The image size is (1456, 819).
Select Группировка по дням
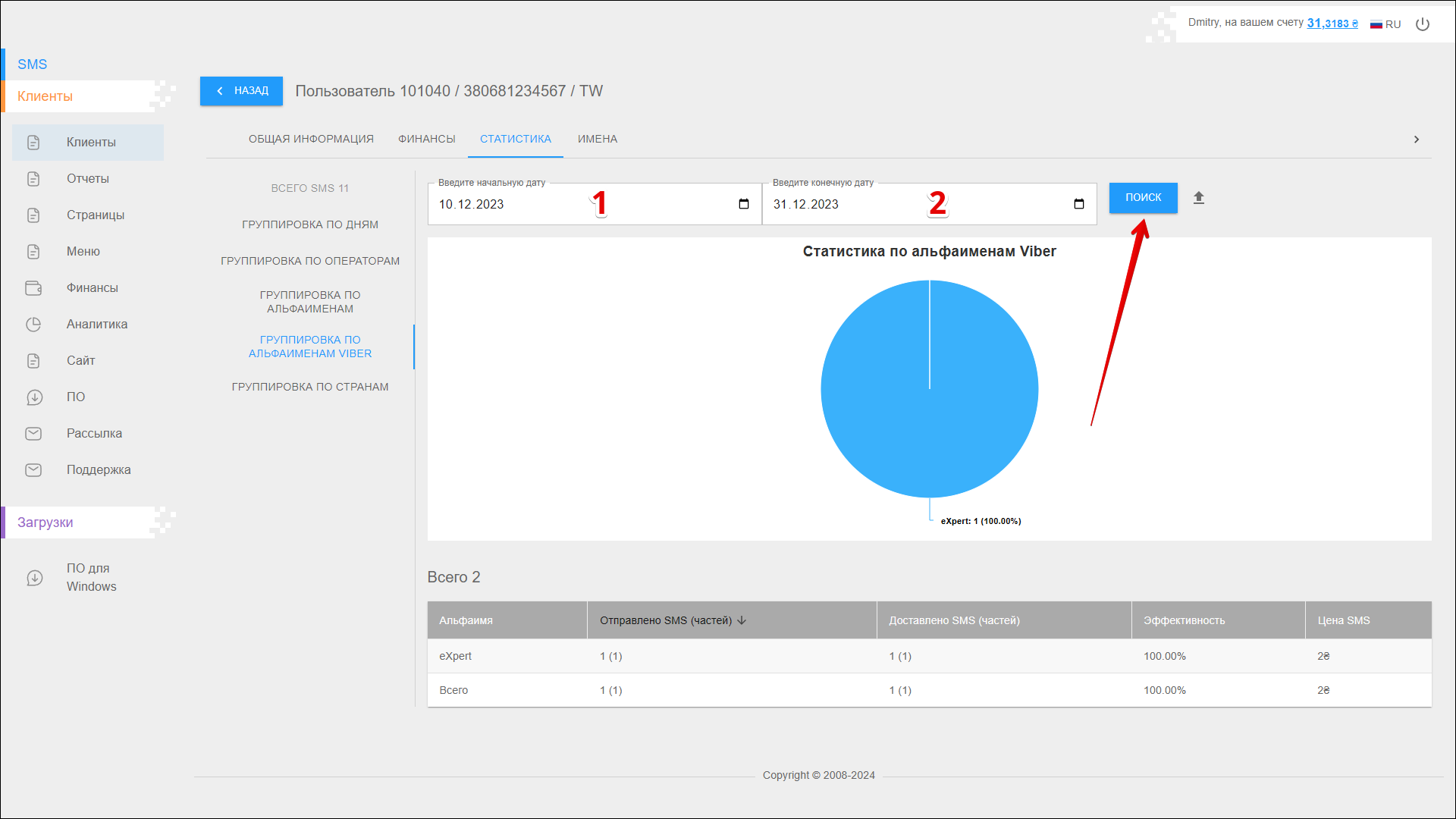(x=309, y=224)
